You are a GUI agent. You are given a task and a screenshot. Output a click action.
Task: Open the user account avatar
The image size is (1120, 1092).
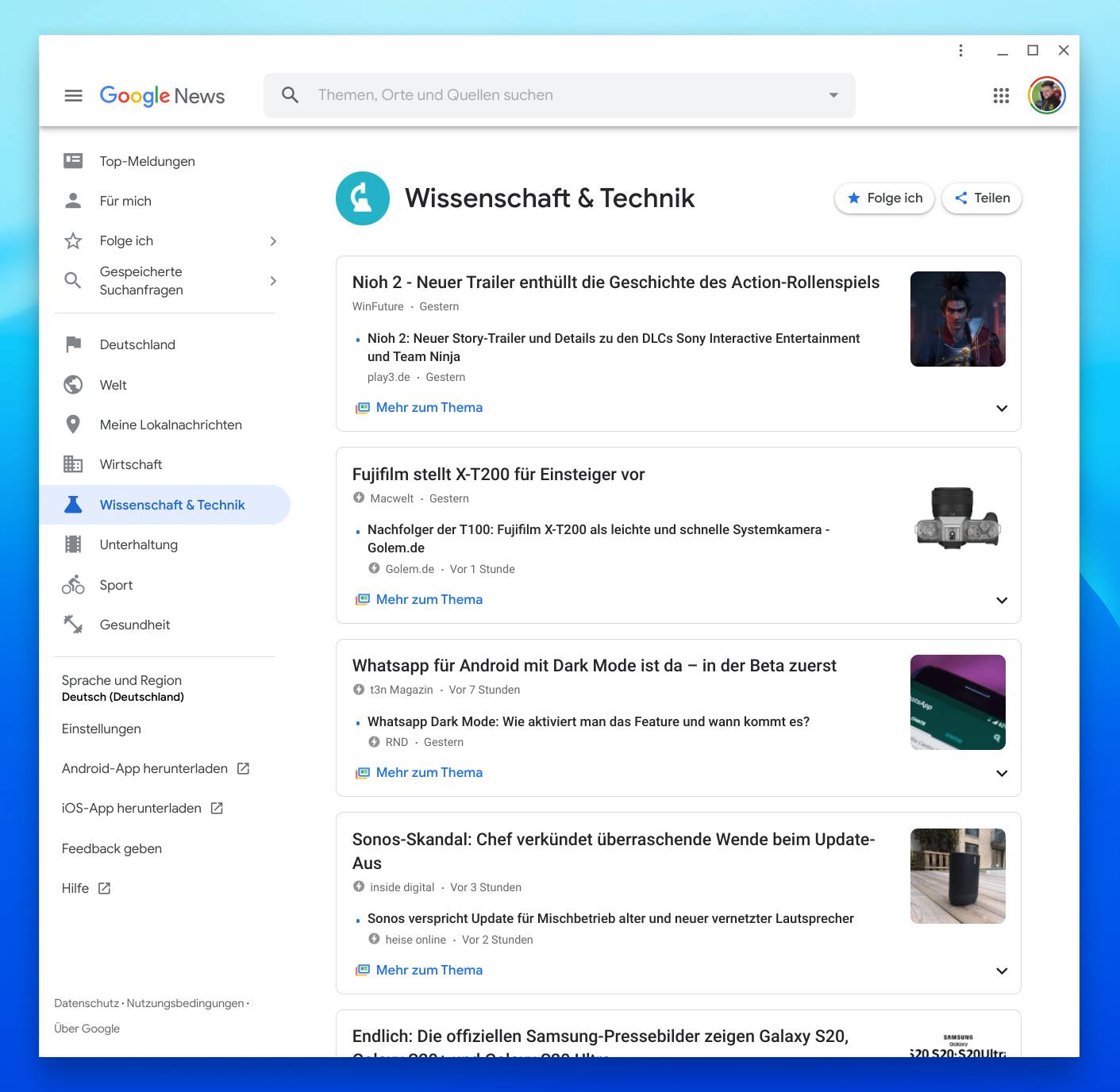(x=1046, y=96)
